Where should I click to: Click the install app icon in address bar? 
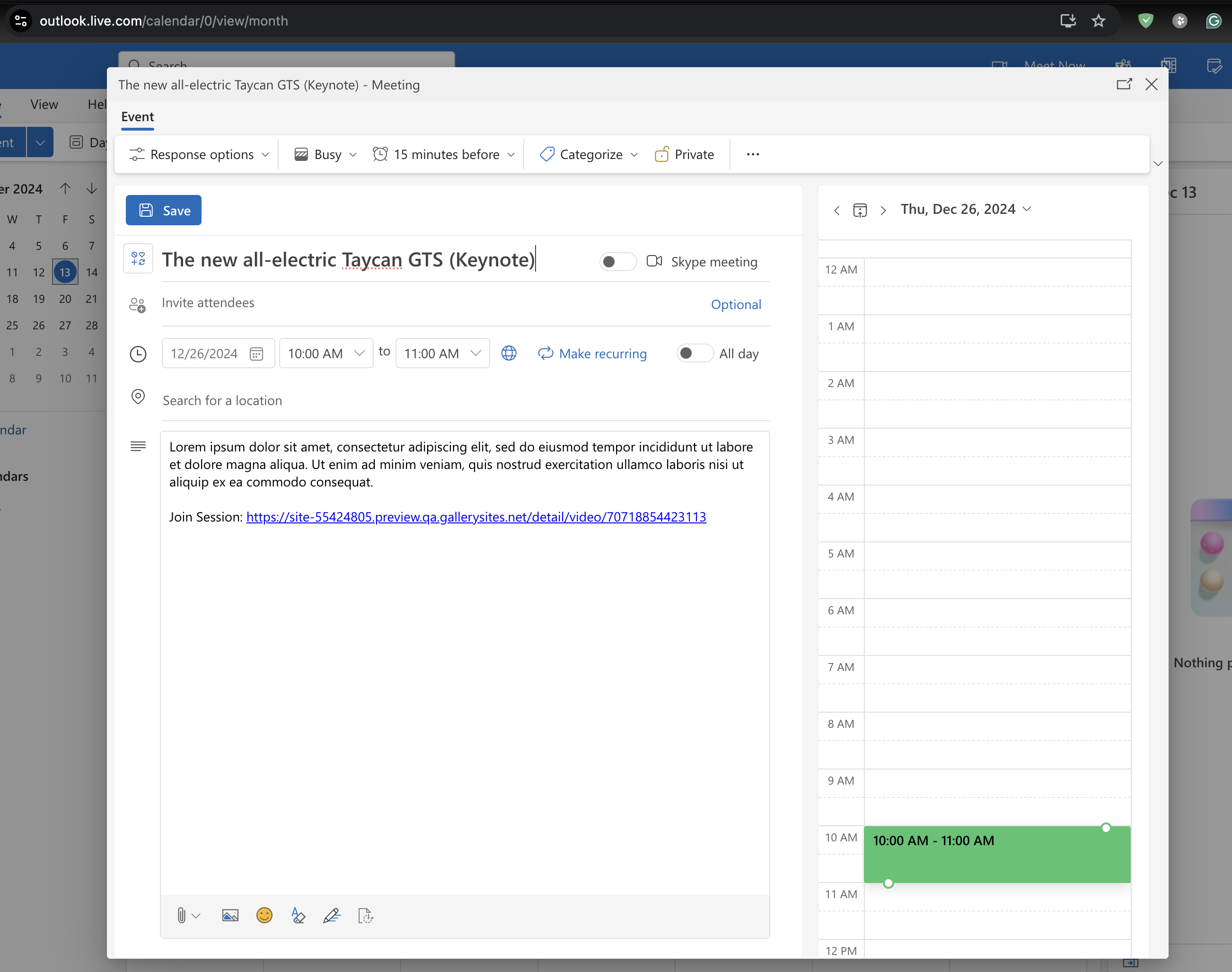click(x=1067, y=21)
